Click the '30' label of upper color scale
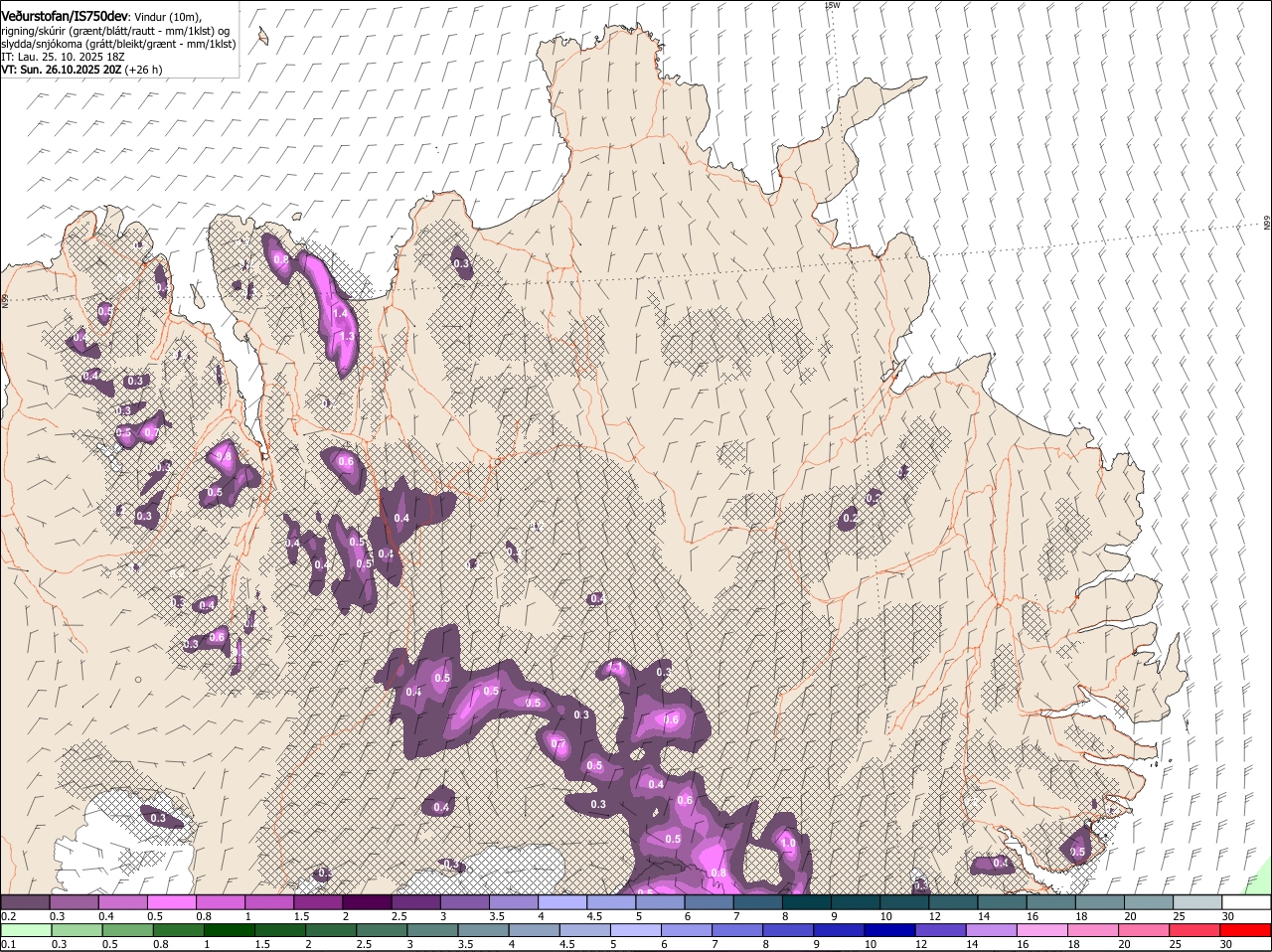The image size is (1272, 952). click(x=1228, y=915)
